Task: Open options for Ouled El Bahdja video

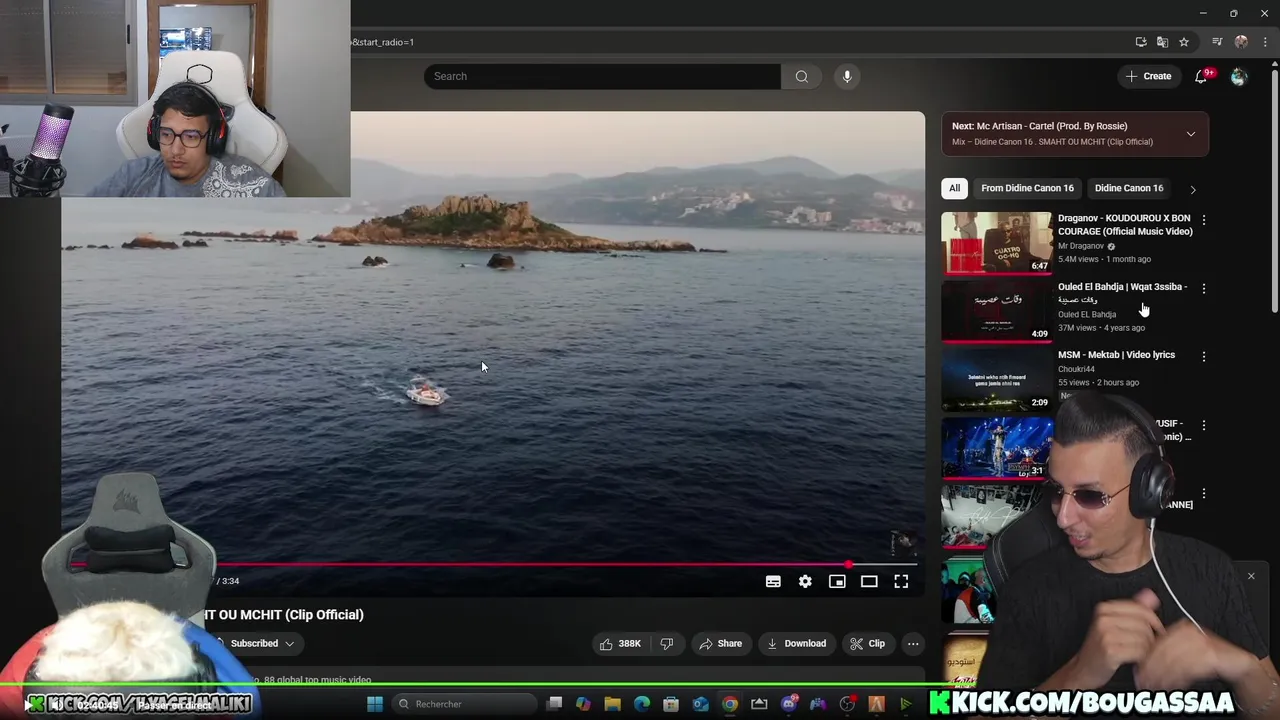Action: [x=1204, y=288]
